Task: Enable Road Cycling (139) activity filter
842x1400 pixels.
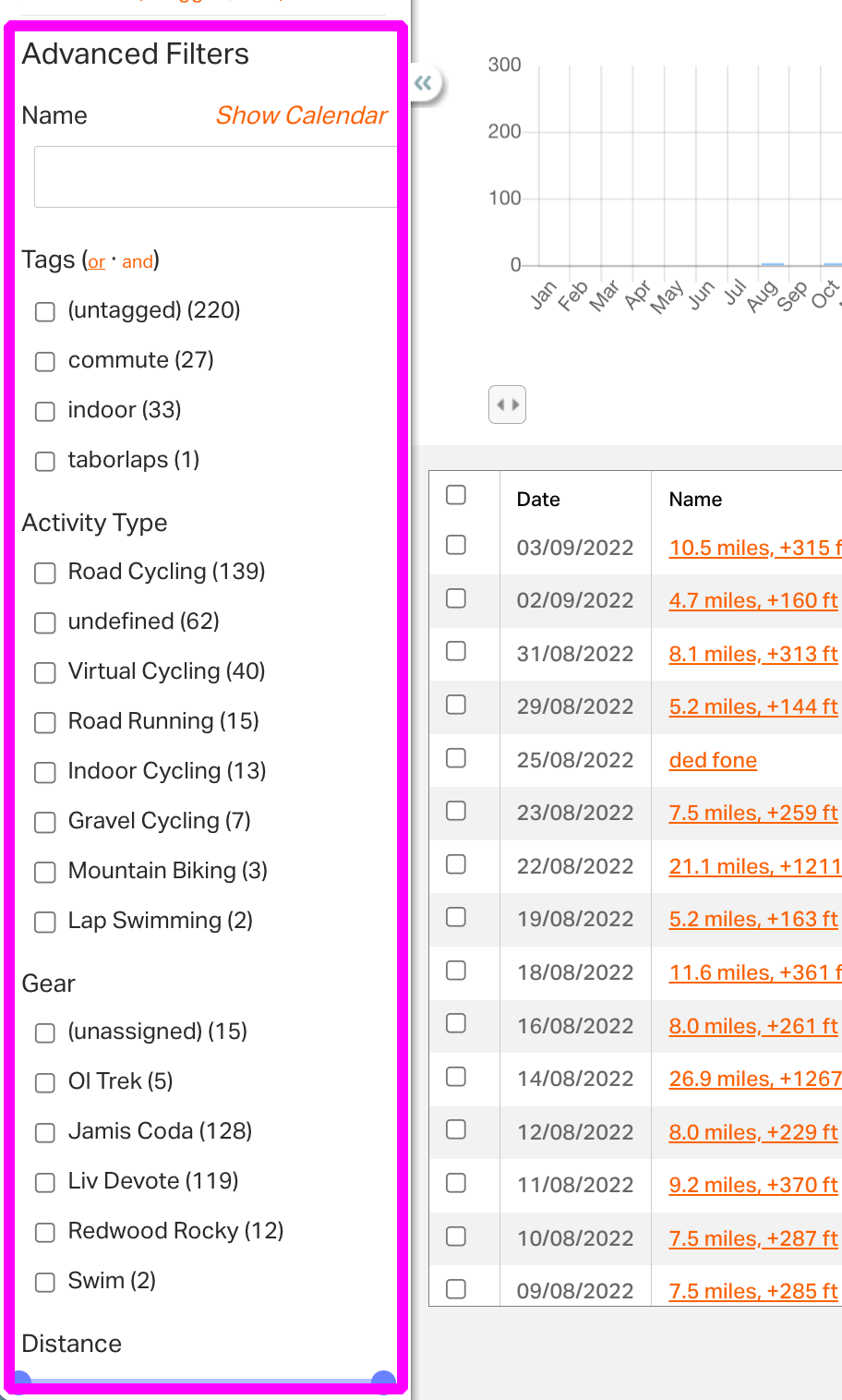Action: coord(45,573)
